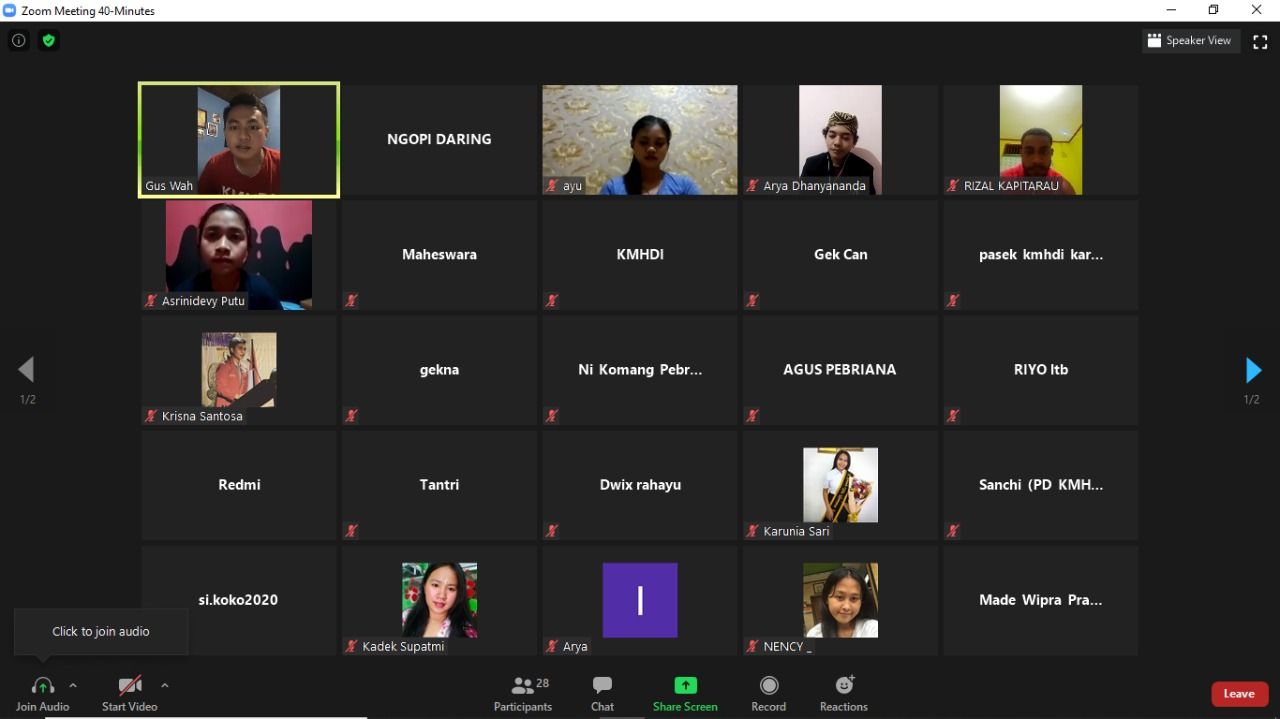Click the green encryption shield icon

48,41
